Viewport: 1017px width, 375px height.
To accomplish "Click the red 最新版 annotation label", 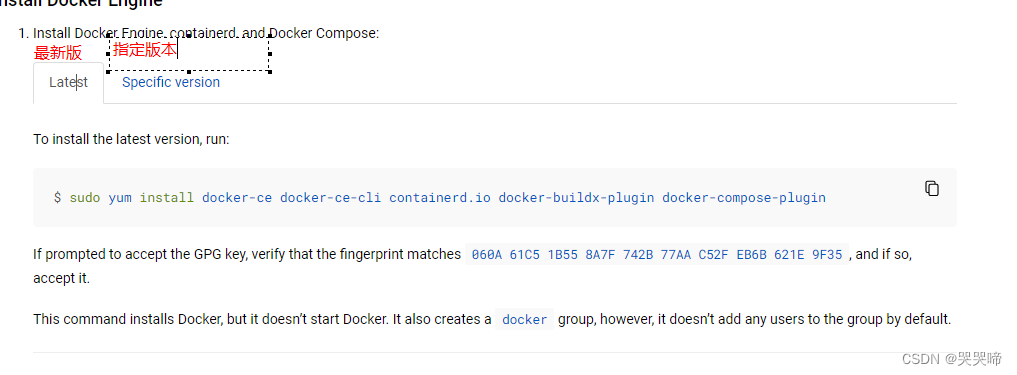I will pyautogui.click(x=58, y=53).
